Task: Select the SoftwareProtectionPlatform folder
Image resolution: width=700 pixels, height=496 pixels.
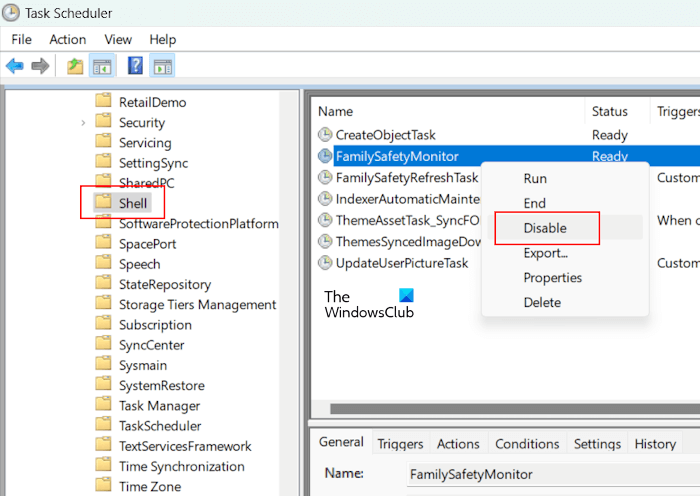Action: point(199,224)
